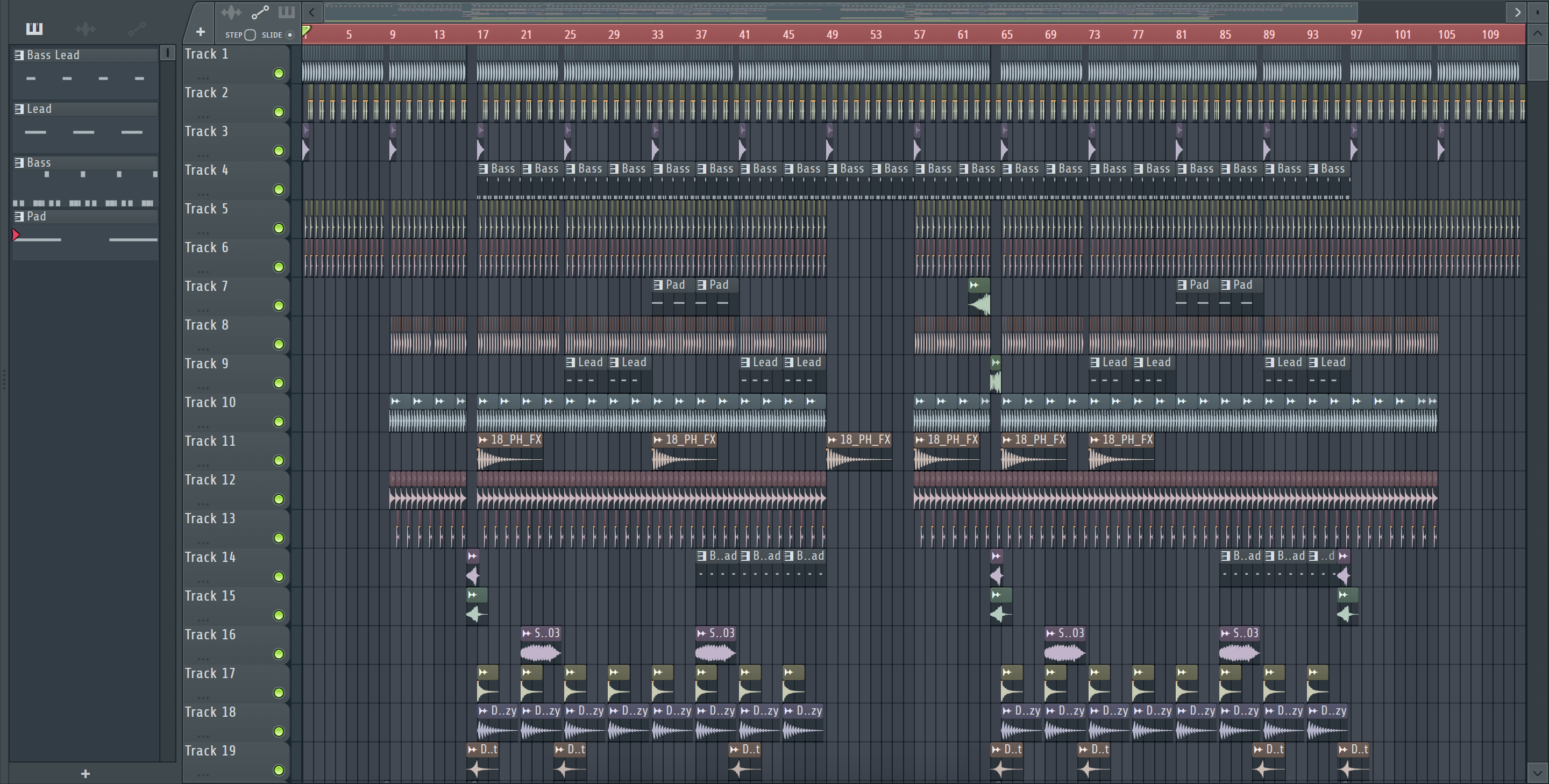
Task: Select the Track 1 name label
Action: tap(206, 54)
